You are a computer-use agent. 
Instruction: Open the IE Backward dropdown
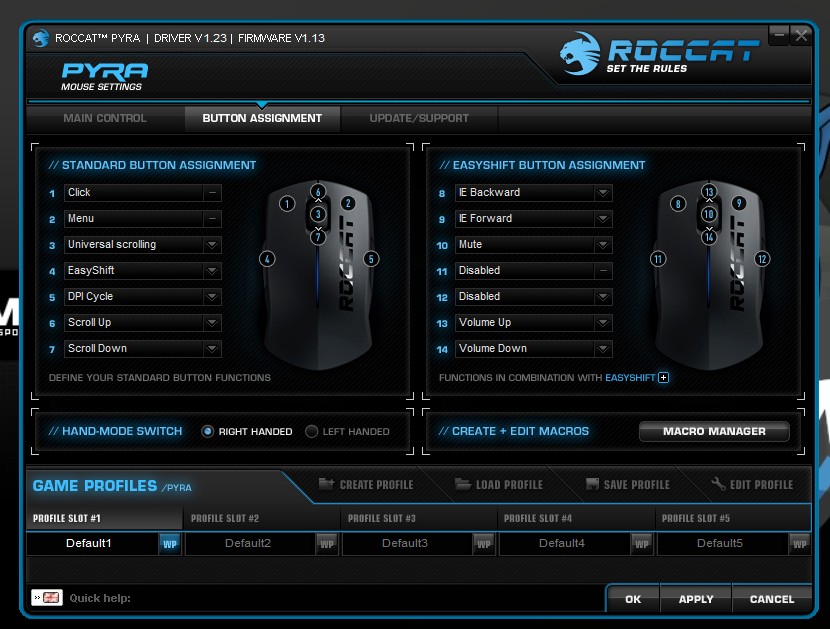tap(602, 193)
